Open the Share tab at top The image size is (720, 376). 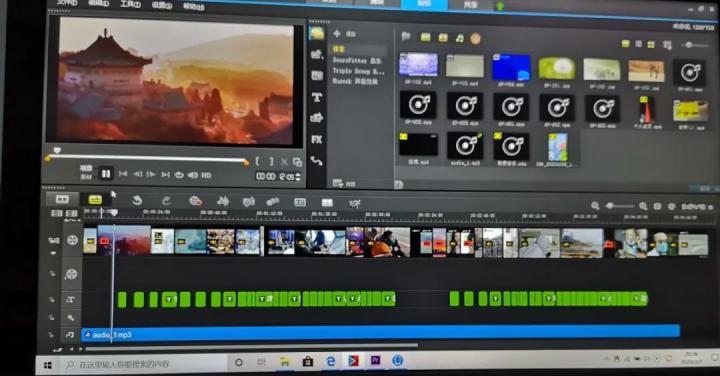point(470,4)
